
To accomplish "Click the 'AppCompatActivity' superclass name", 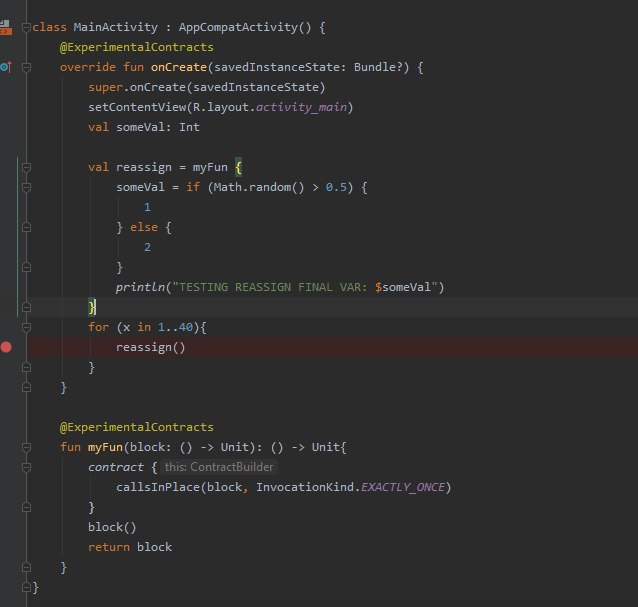I will click(238, 27).
